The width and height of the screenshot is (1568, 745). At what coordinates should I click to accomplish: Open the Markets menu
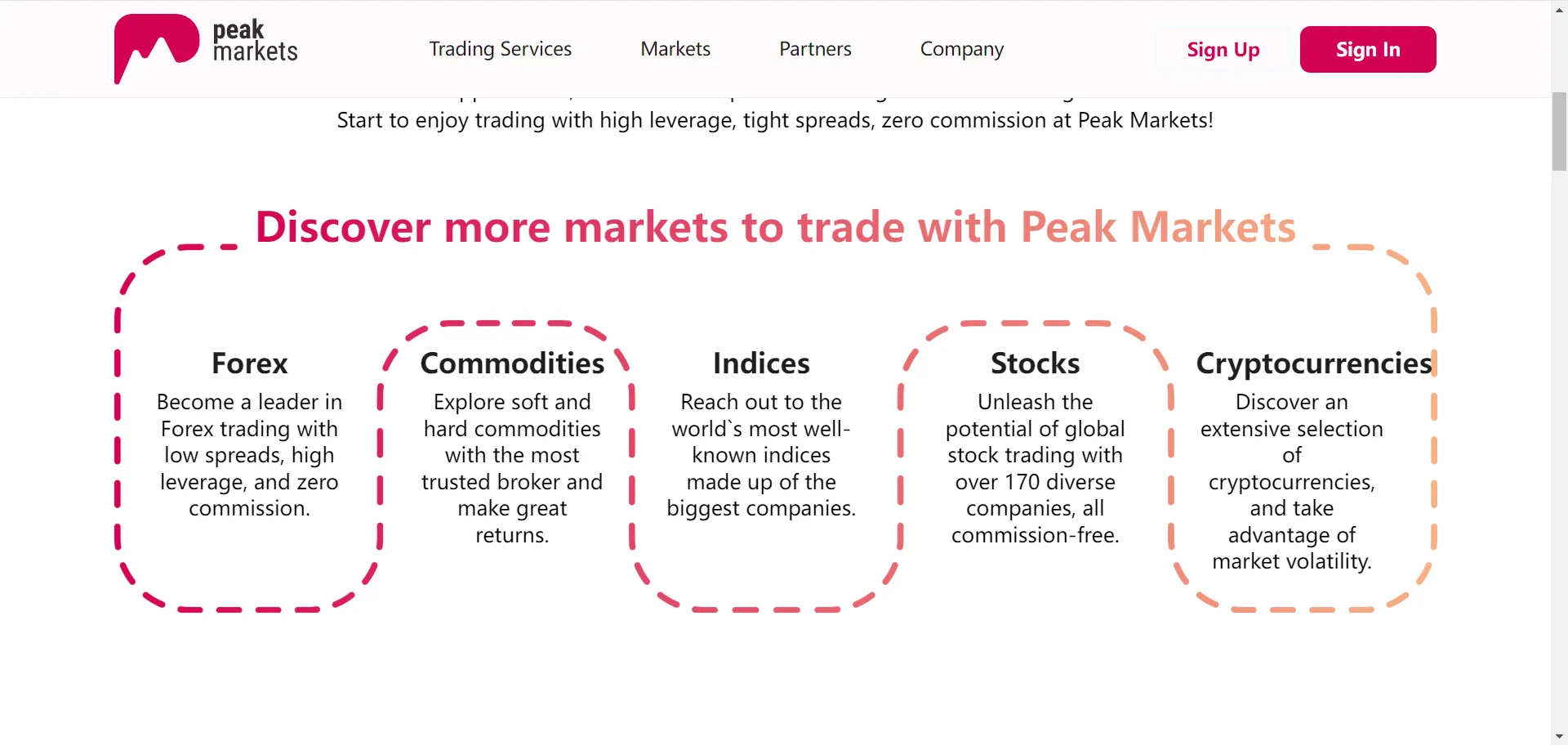675,49
